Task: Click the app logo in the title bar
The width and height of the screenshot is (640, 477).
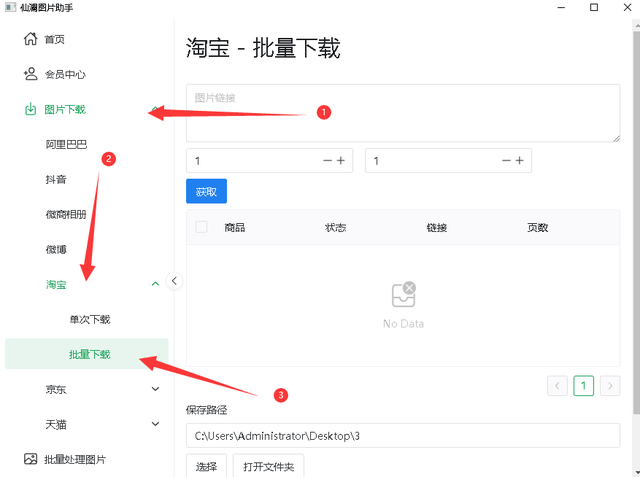Action: coord(11,7)
